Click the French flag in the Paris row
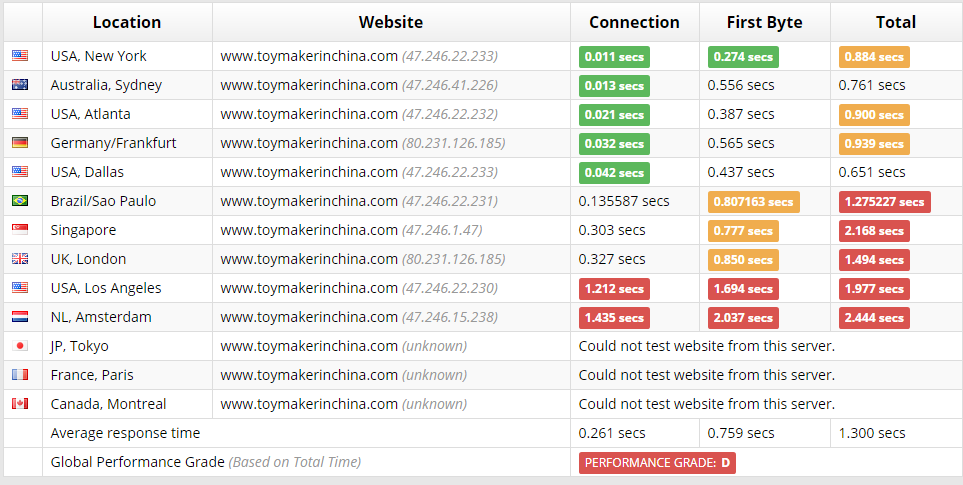This screenshot has width=963, height=485. point(20,374)
